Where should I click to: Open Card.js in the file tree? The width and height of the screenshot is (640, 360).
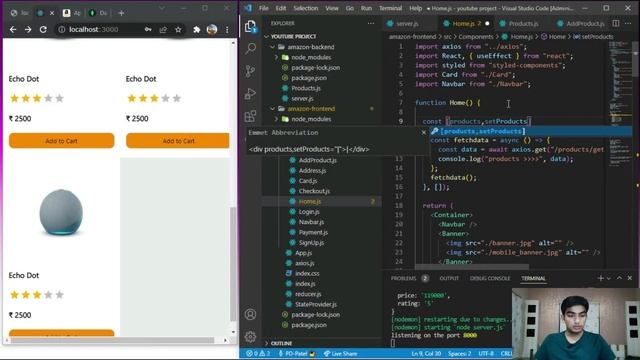tap(308, 181)
